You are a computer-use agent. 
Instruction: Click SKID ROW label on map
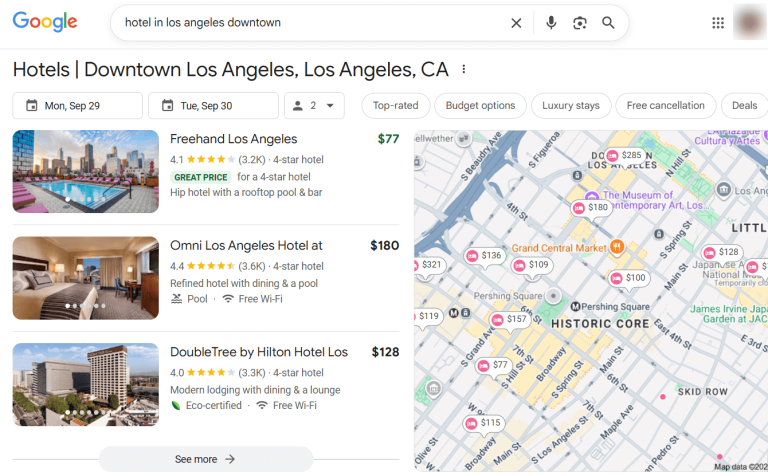702,392
